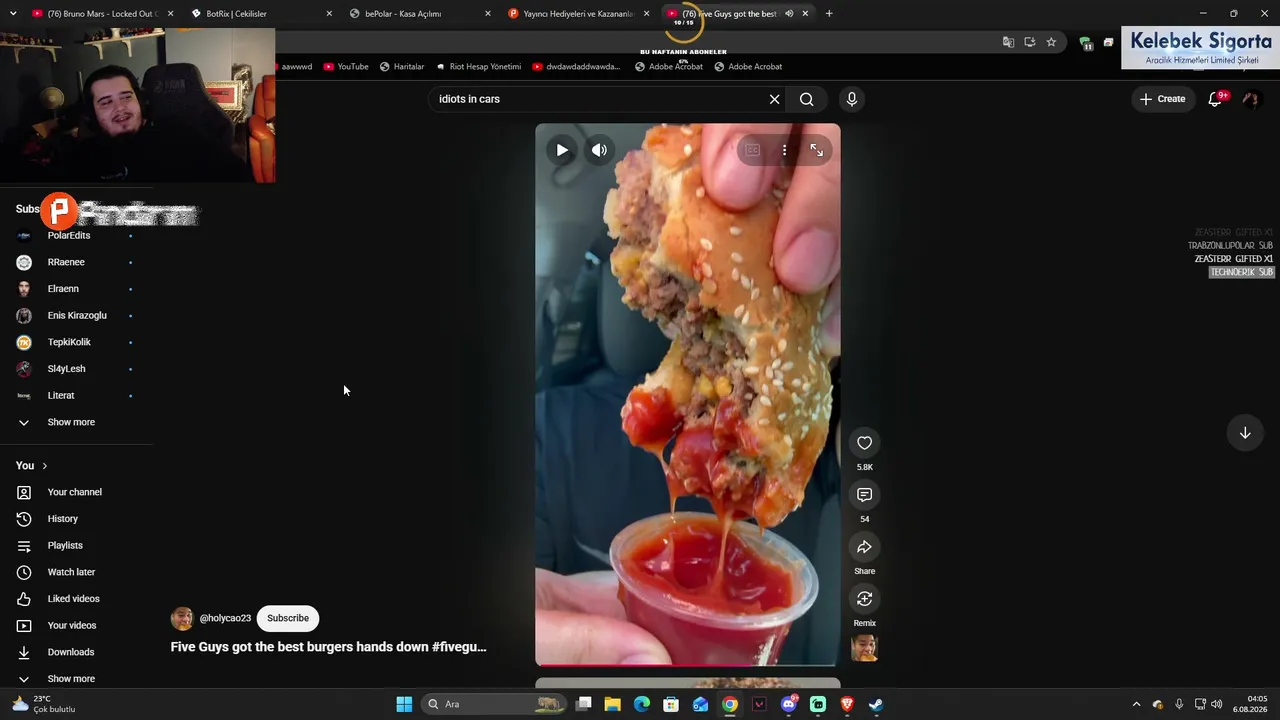Open the comments with 54 replies
1280x720 pixels.
click(x=865, y=495)
